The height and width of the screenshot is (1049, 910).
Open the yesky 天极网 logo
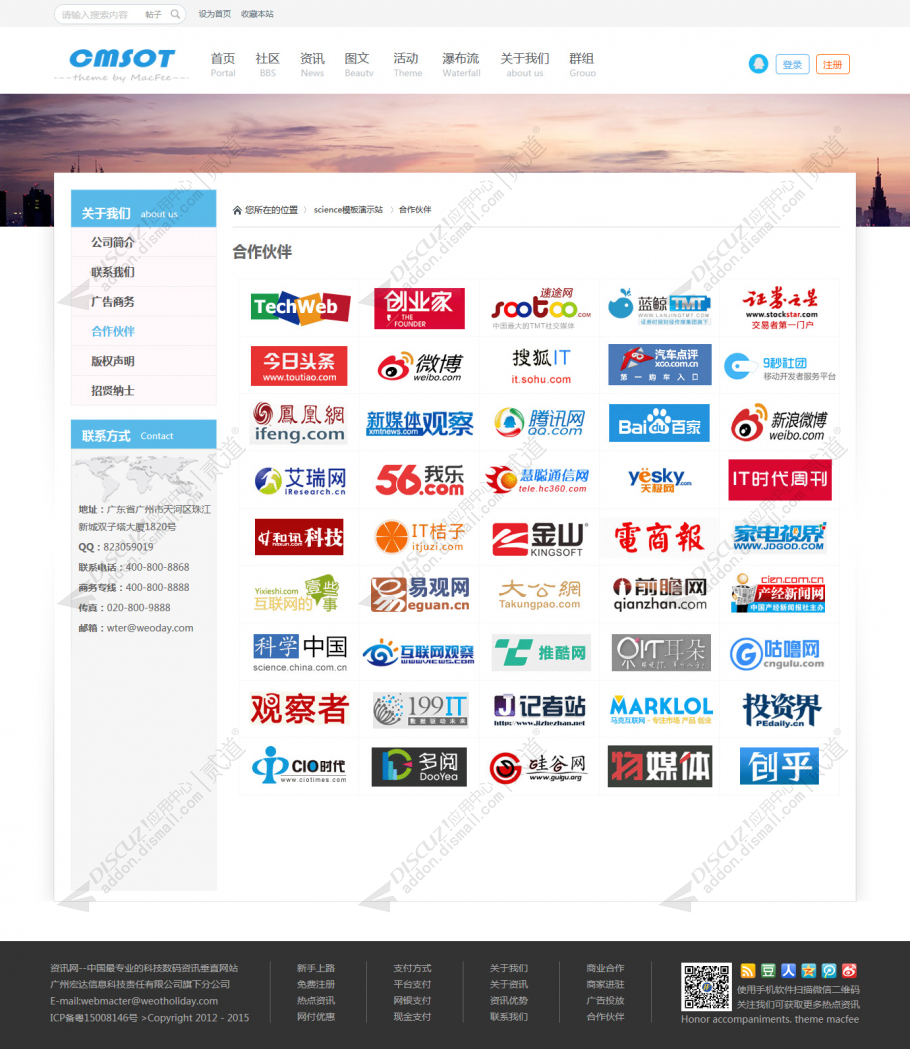[659, 480]
